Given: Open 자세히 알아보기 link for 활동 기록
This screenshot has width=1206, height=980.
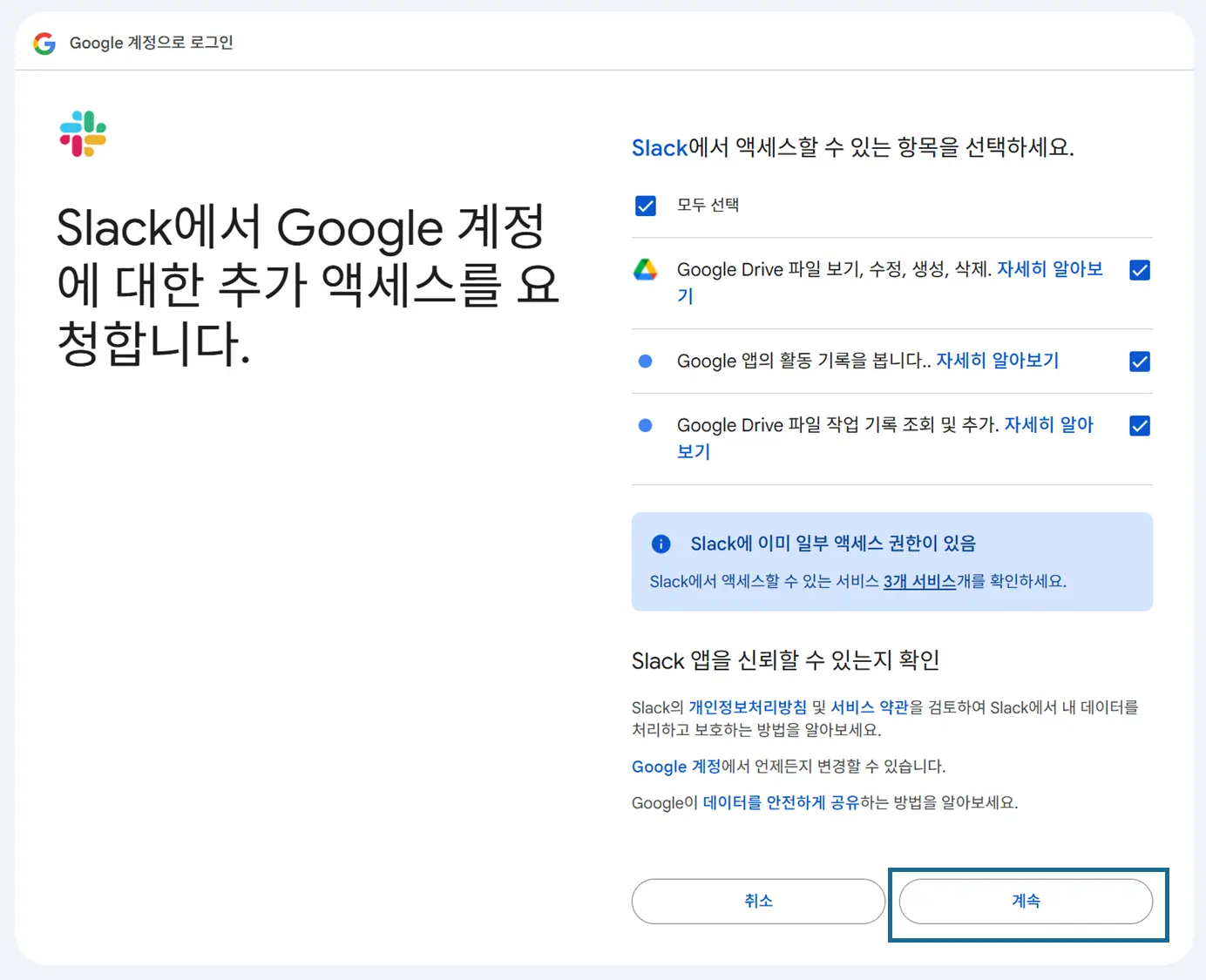Looking at the screenshot, I should (997, 361).
